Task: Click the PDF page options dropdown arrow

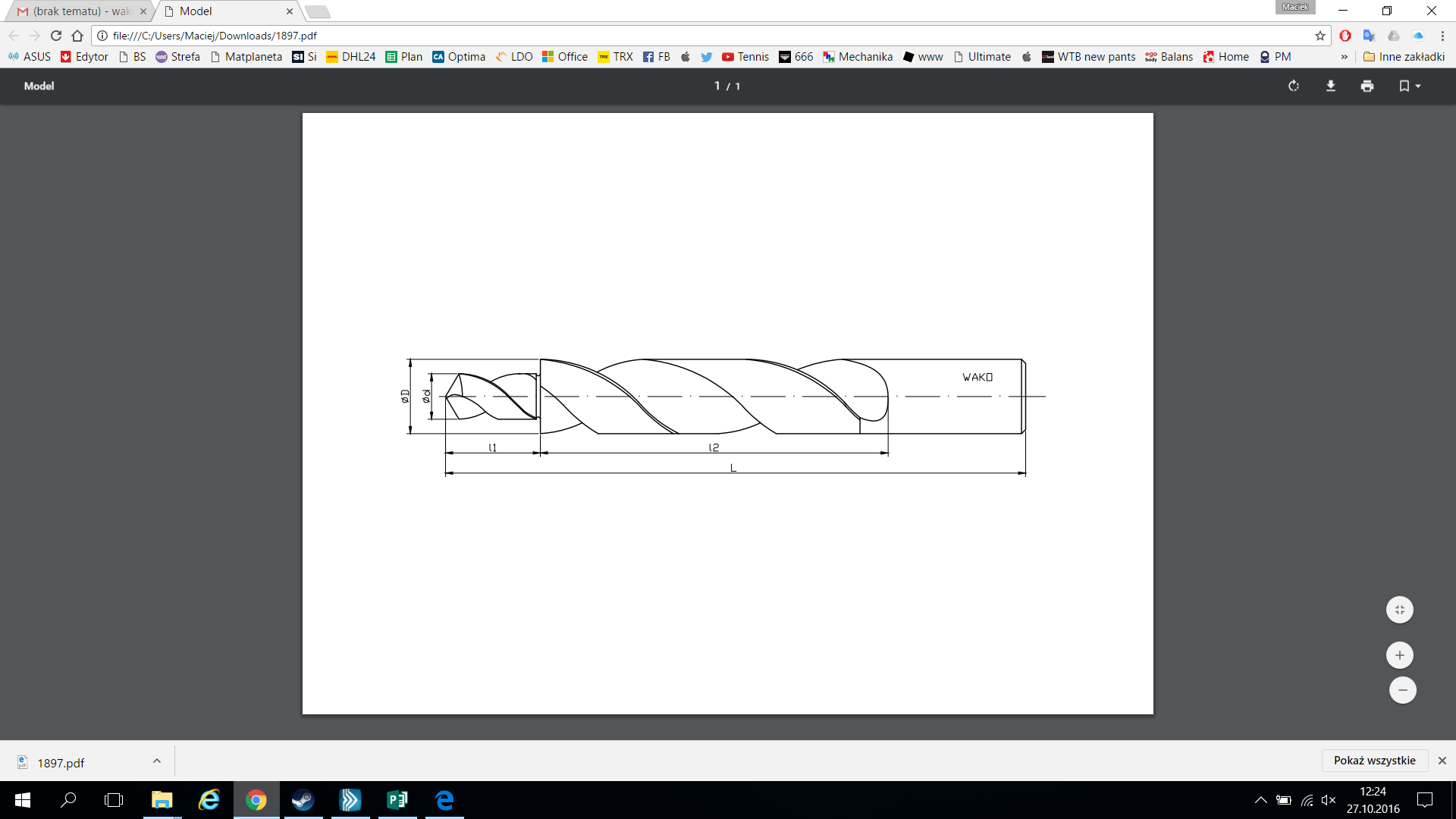Action: coord(1418,85)
